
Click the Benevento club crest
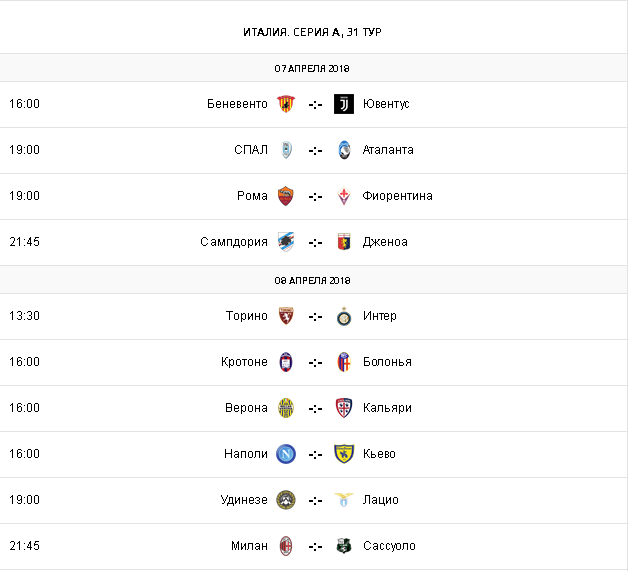pos(286,104)
